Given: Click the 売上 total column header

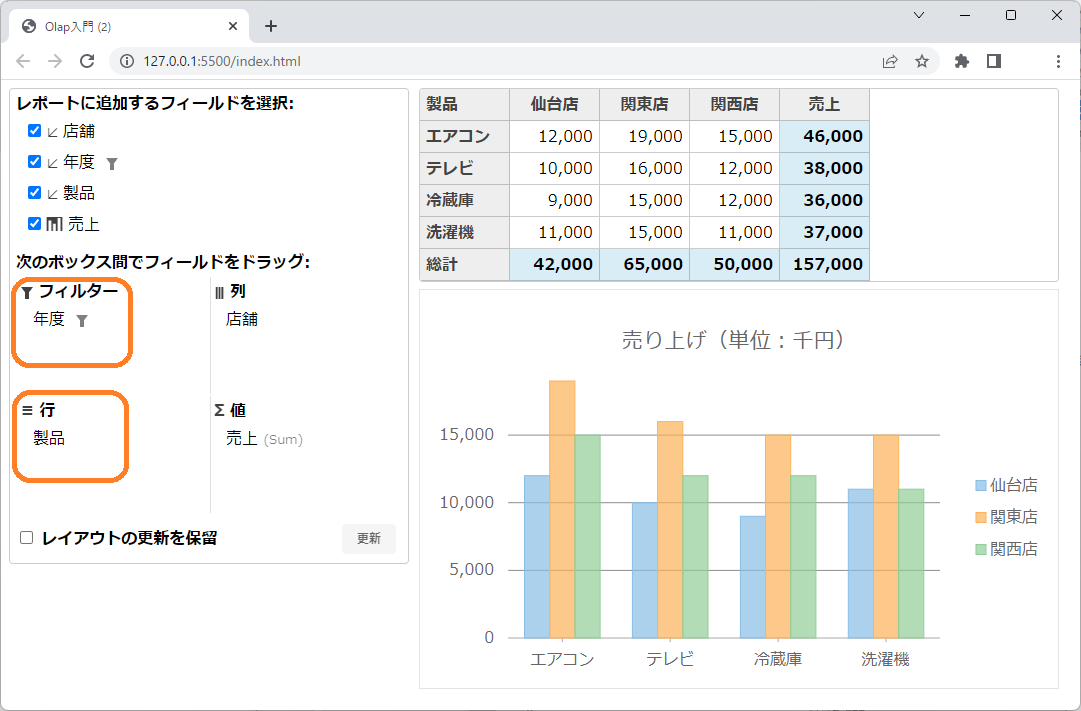Looking at the screenshot, I should tap(825, 104).
